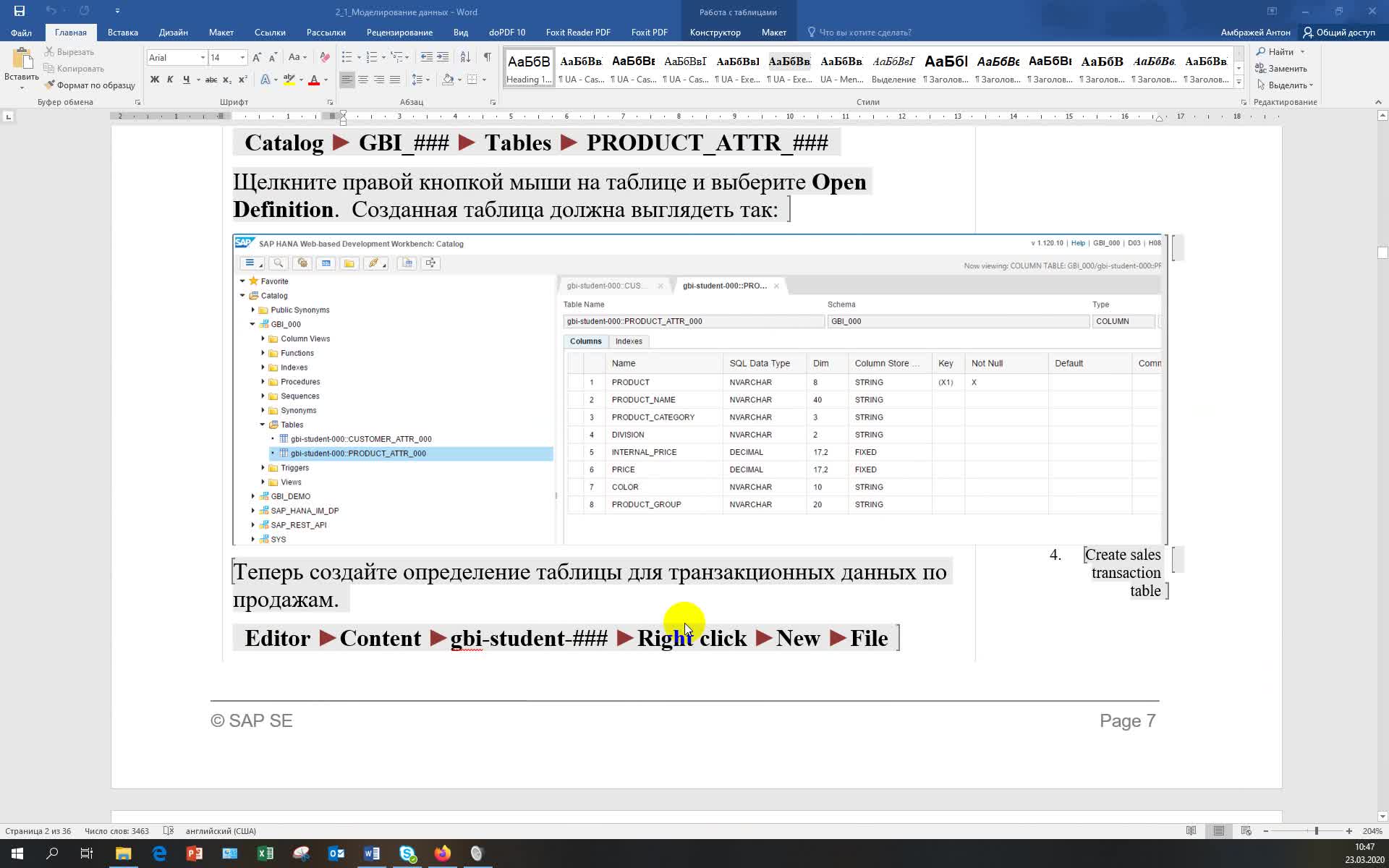Screen dimensions: 1389x868
Task: Switch to the Design (Дизайн) tab
Action: [x=173, y=33]
